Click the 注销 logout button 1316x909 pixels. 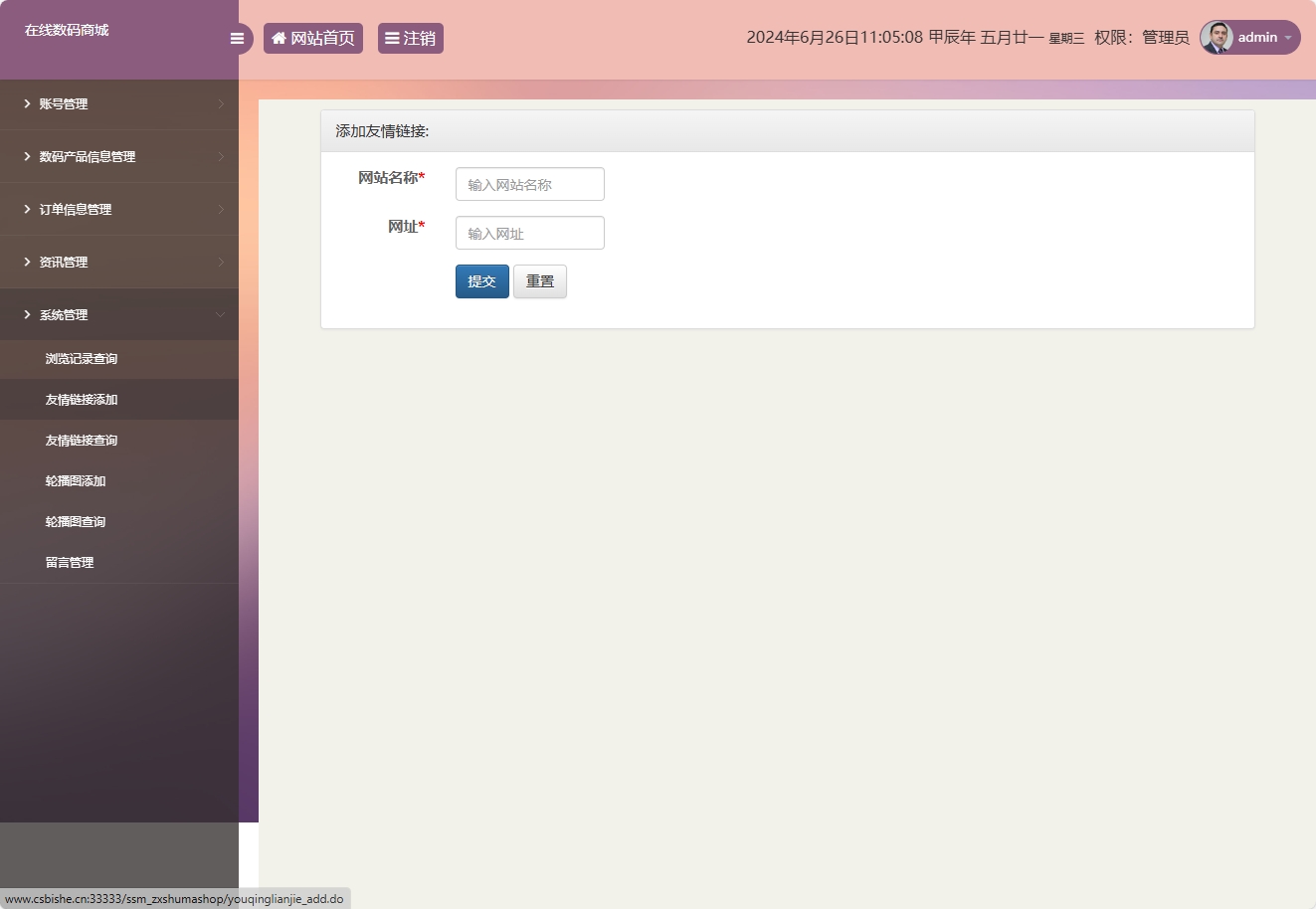click(x=411, y=38)
